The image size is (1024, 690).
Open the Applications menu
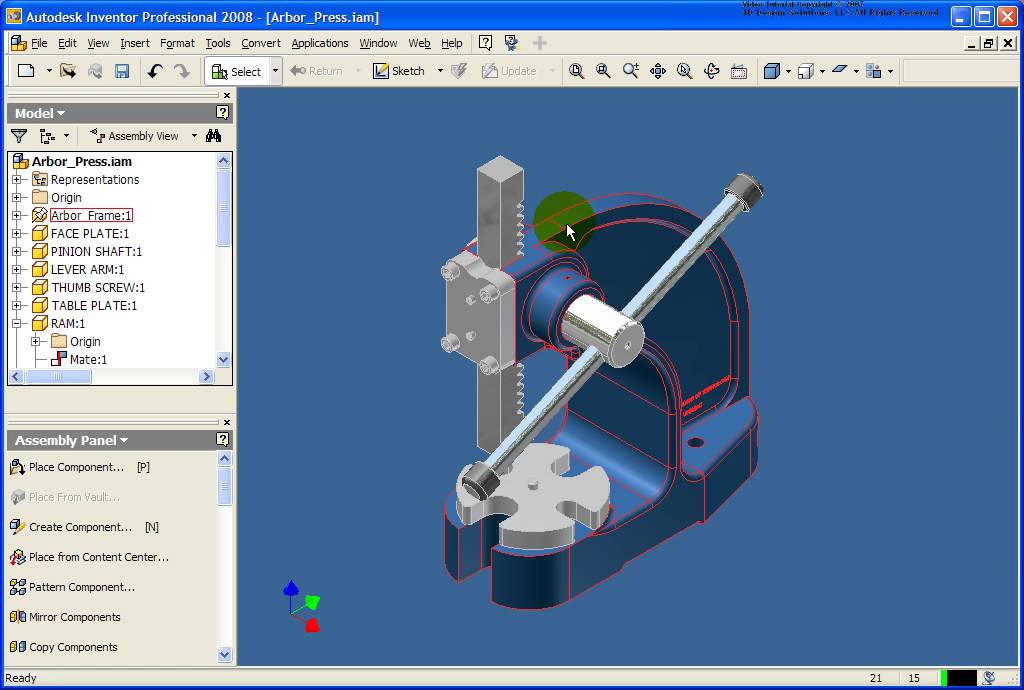[x=320, y=43]
